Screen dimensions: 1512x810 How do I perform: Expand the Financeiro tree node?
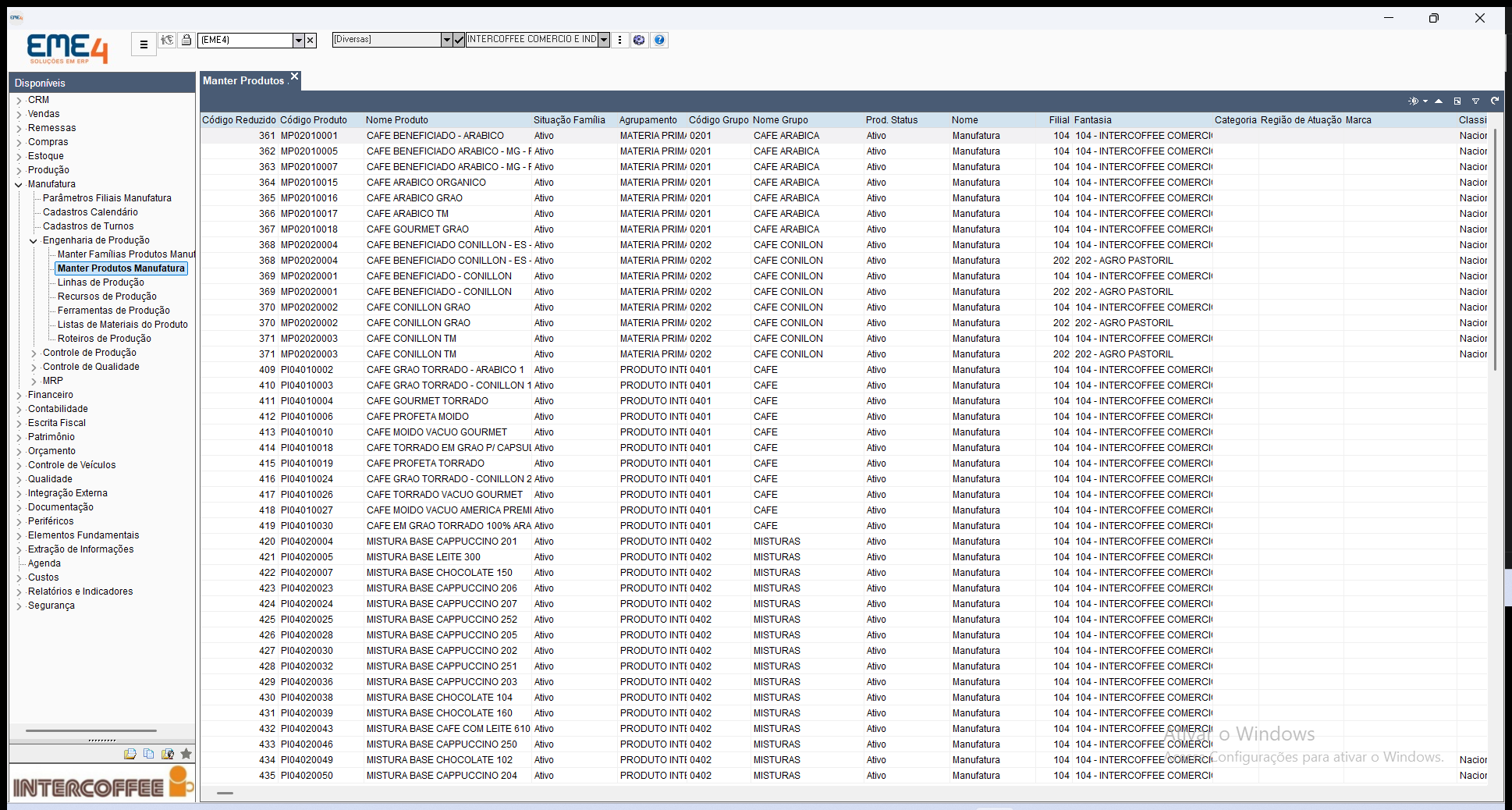tap(19, 396)
